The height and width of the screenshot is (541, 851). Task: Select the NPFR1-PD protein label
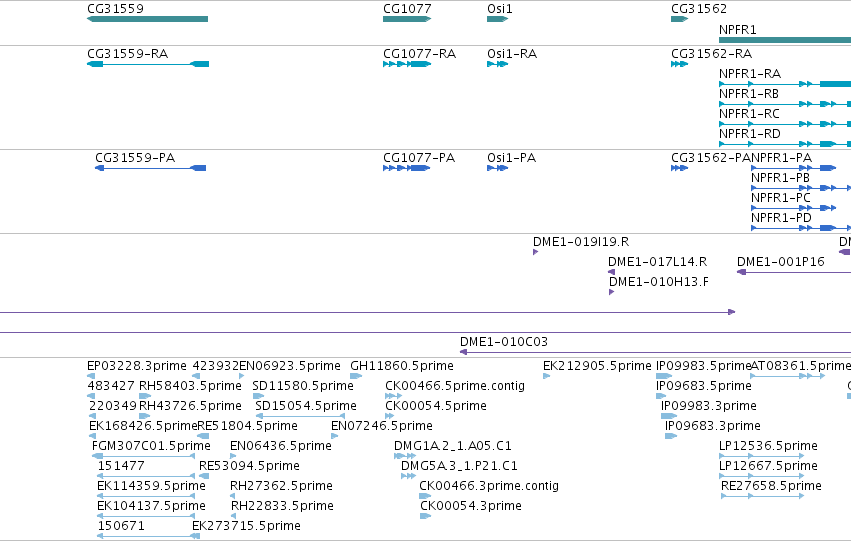click(x=781, y=218)
